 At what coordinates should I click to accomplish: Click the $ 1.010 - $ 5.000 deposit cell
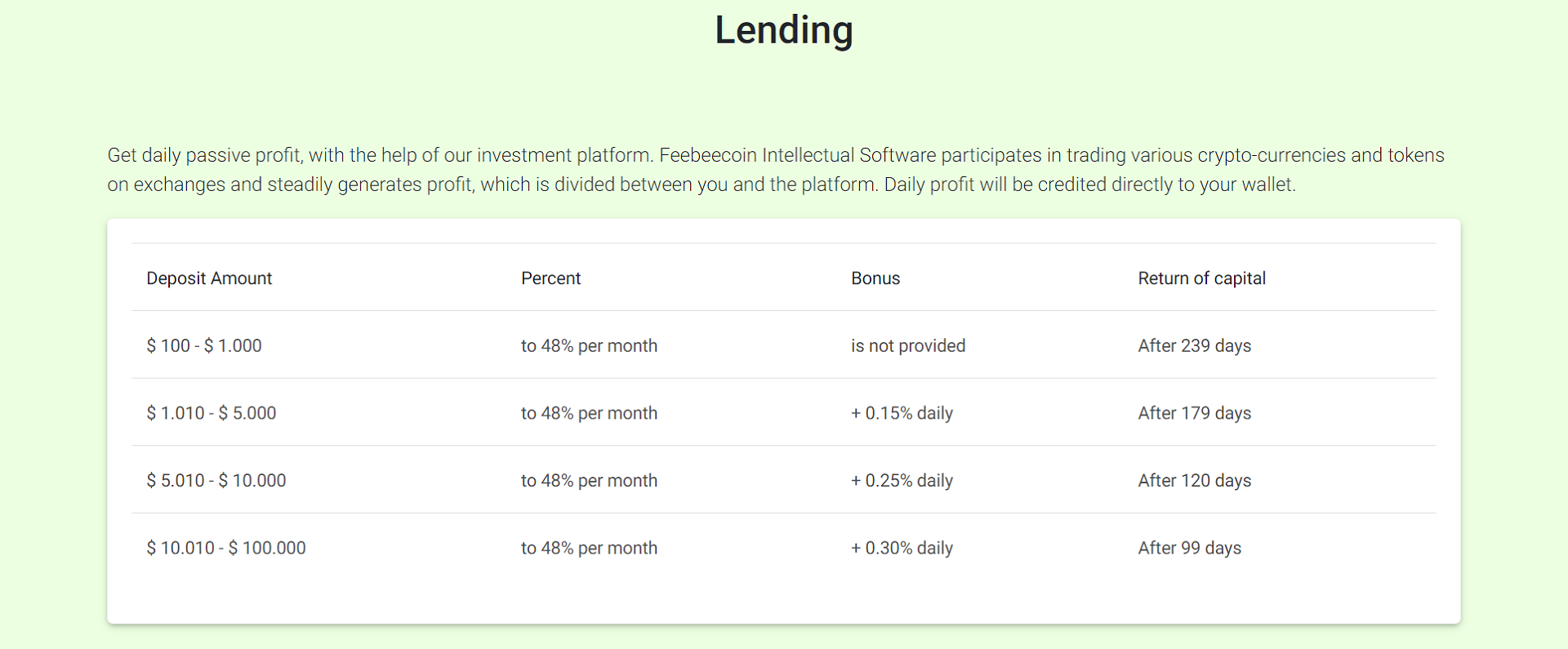tap(212, 413)
